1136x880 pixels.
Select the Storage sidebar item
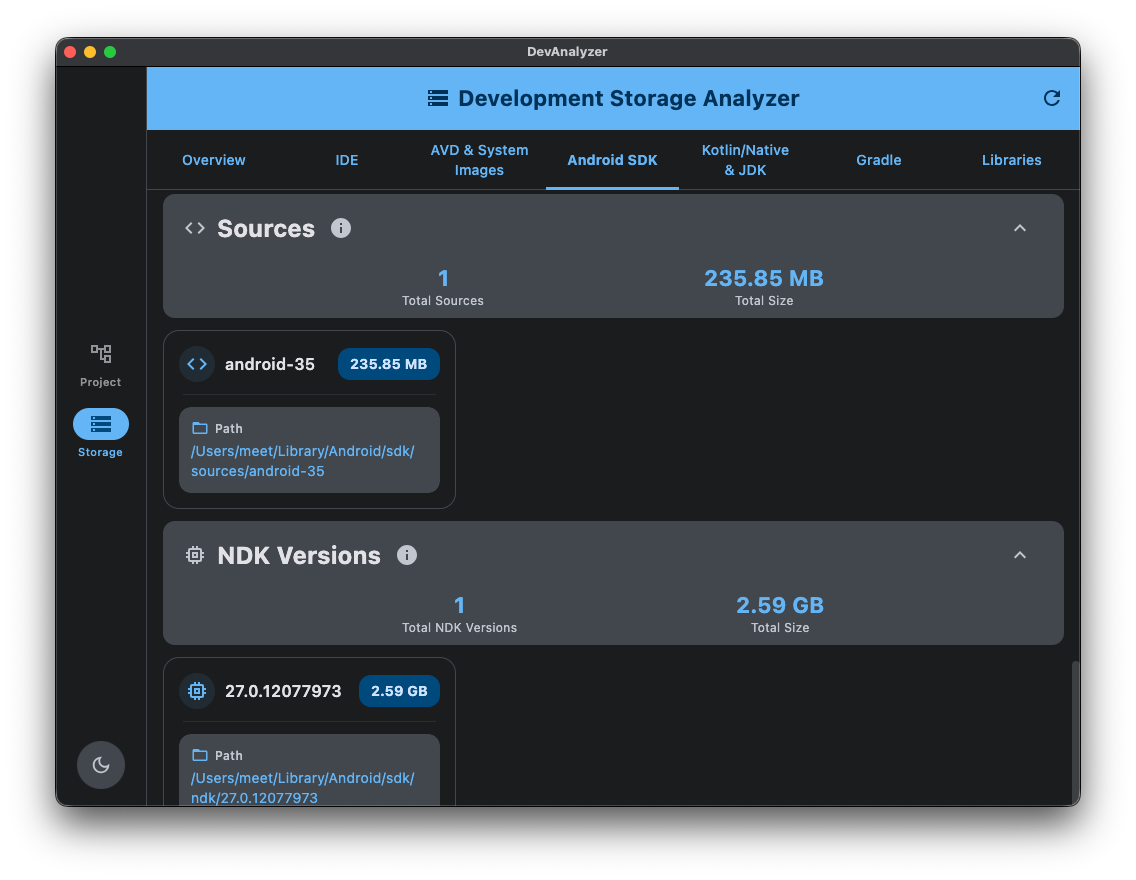click(101, 433)
